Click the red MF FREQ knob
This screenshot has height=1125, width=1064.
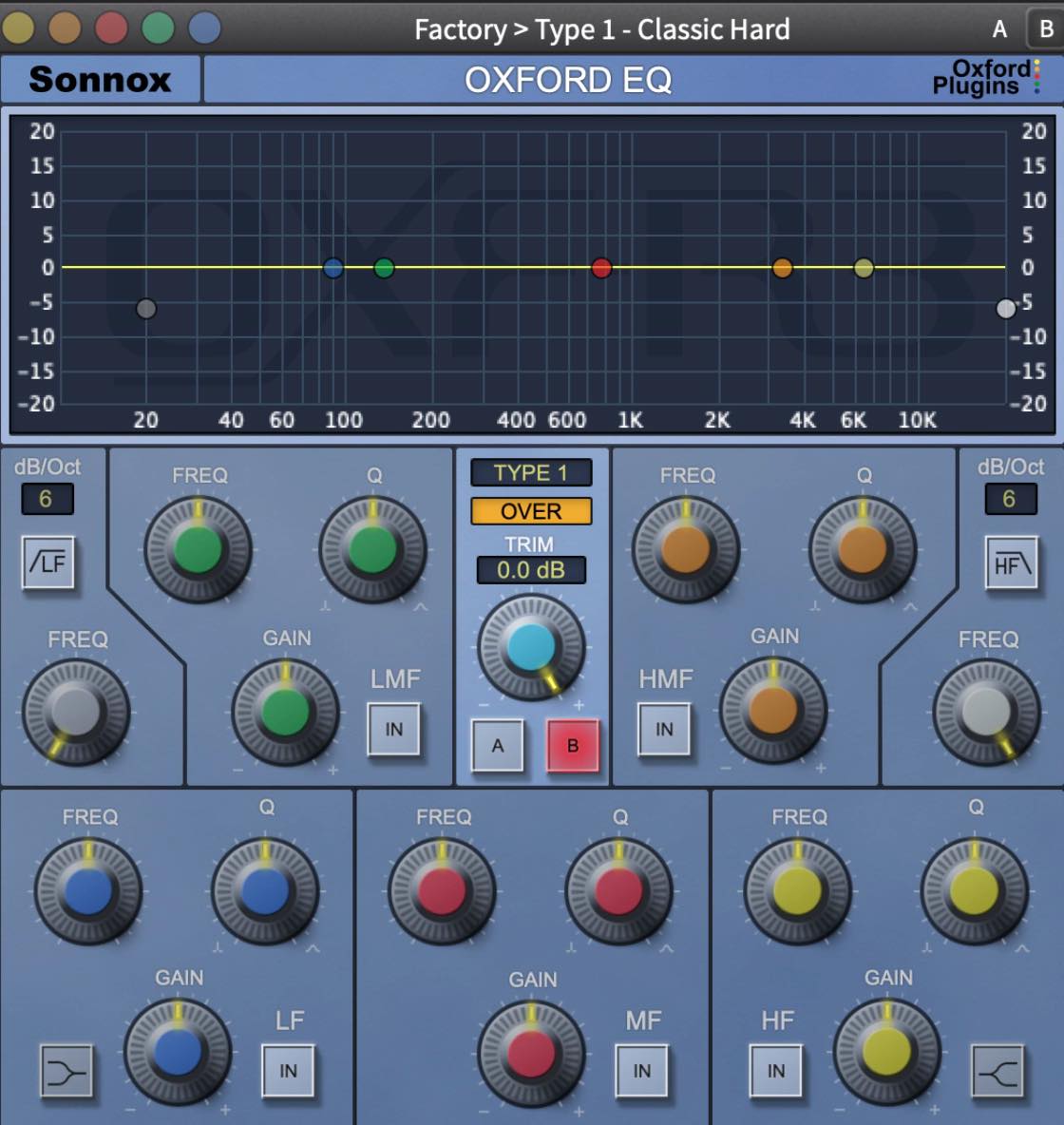(441, 891)
